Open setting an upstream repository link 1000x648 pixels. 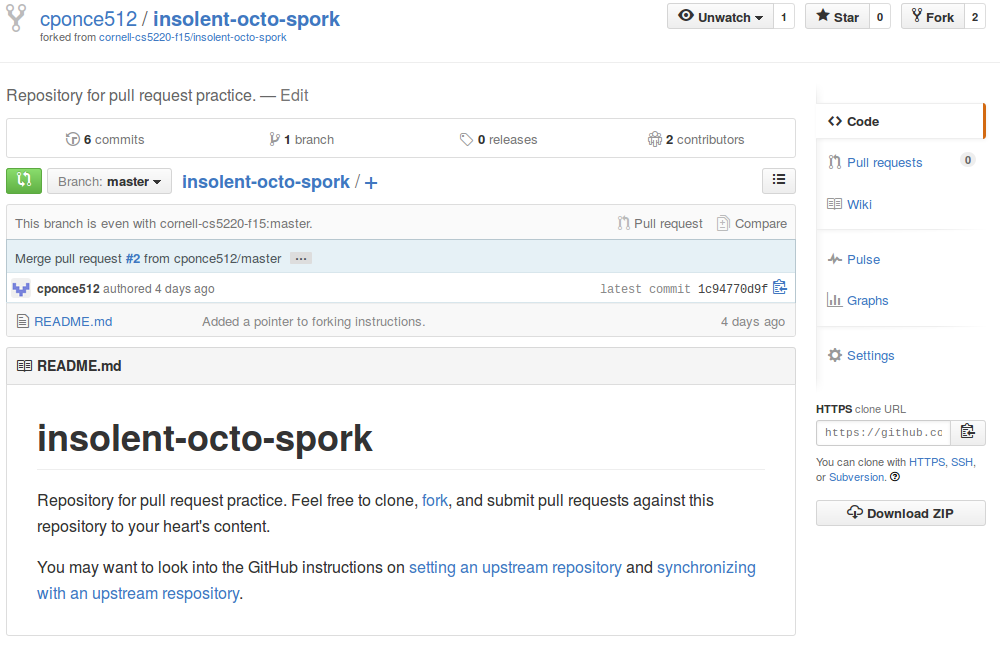pos(515,568)
